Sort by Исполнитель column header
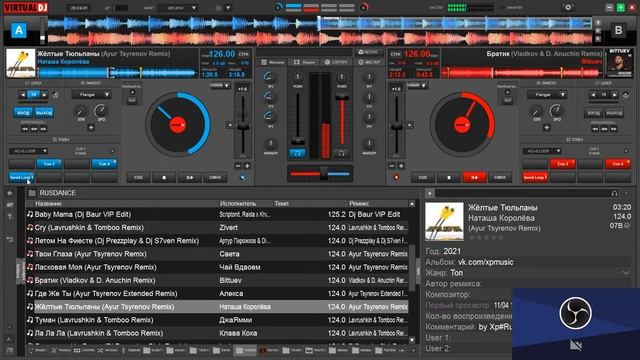The image size is (640, 360). pyautogui.click(x=238, y=203)
